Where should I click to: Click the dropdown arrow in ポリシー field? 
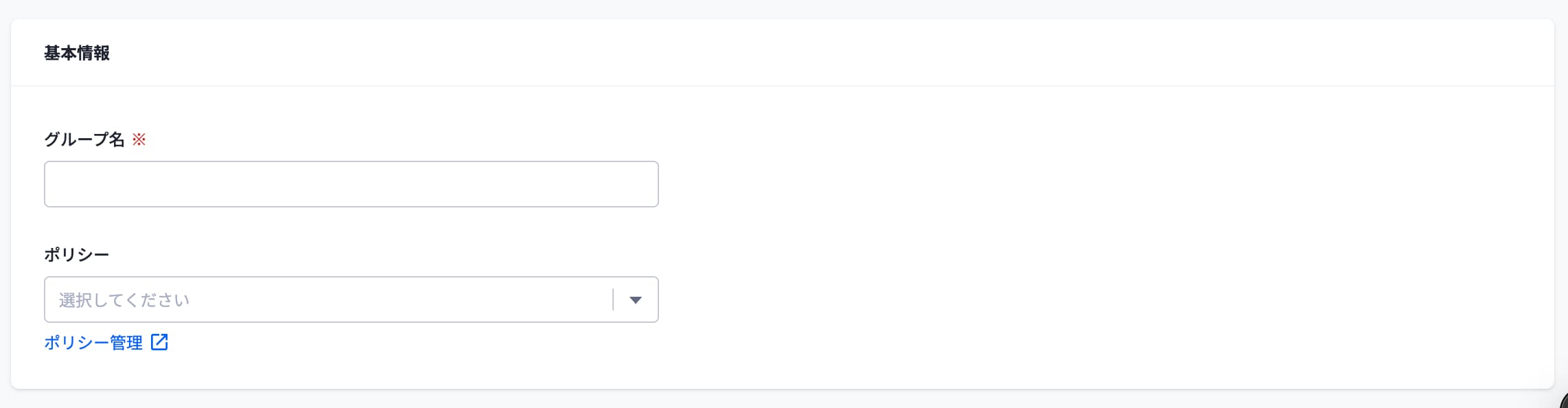[x=636, y=300]
